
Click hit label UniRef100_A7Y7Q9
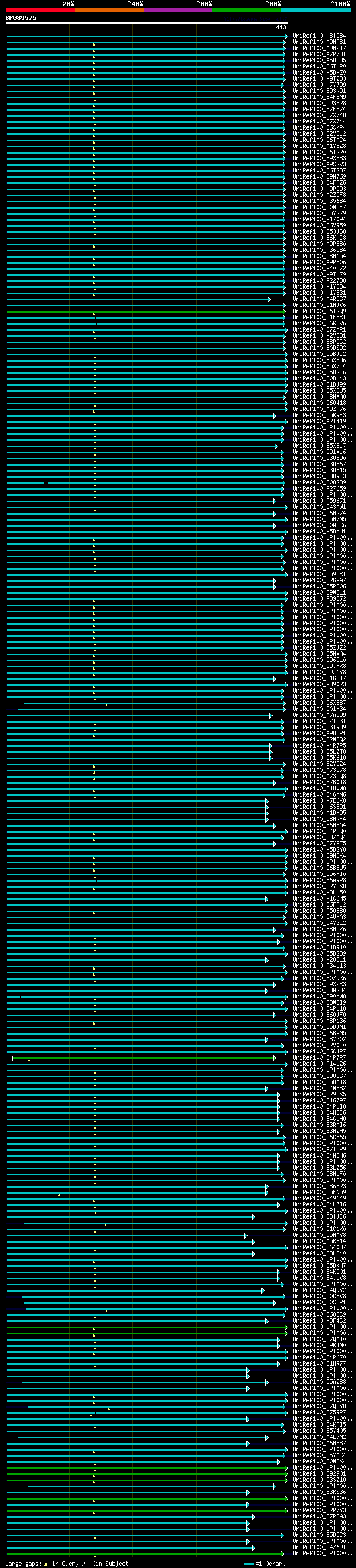[319, 85]
